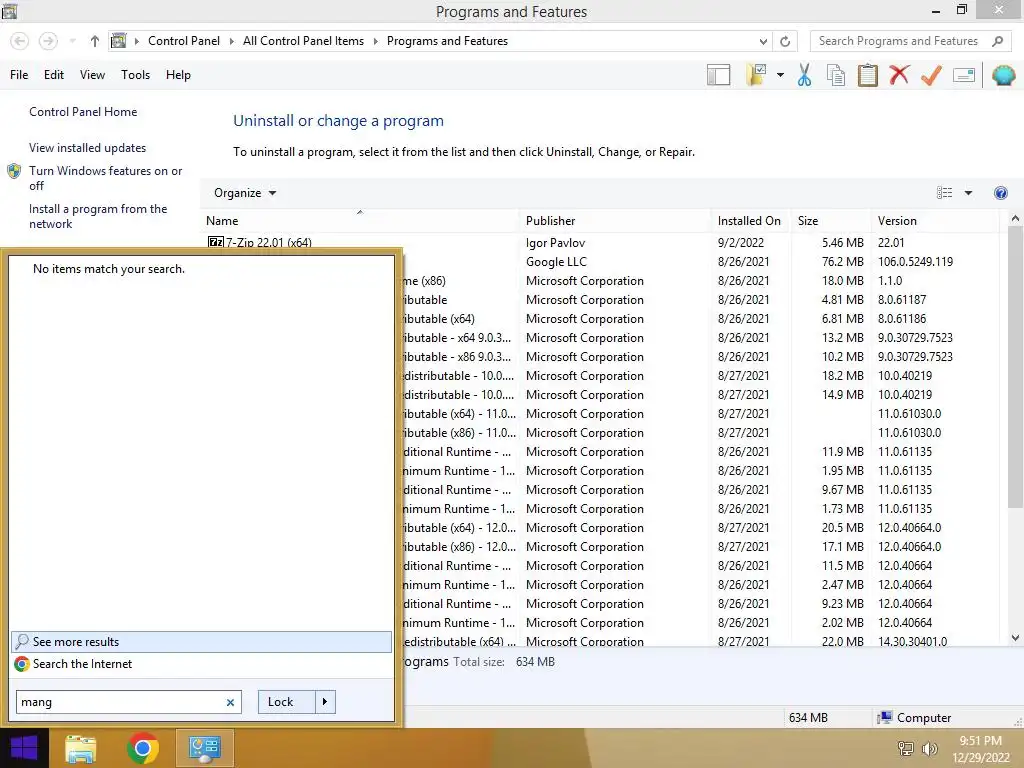This screenshot has width=1024, height=768.
Task: Expand the arrow after All Control Panel Items
Action: point(376,41)
